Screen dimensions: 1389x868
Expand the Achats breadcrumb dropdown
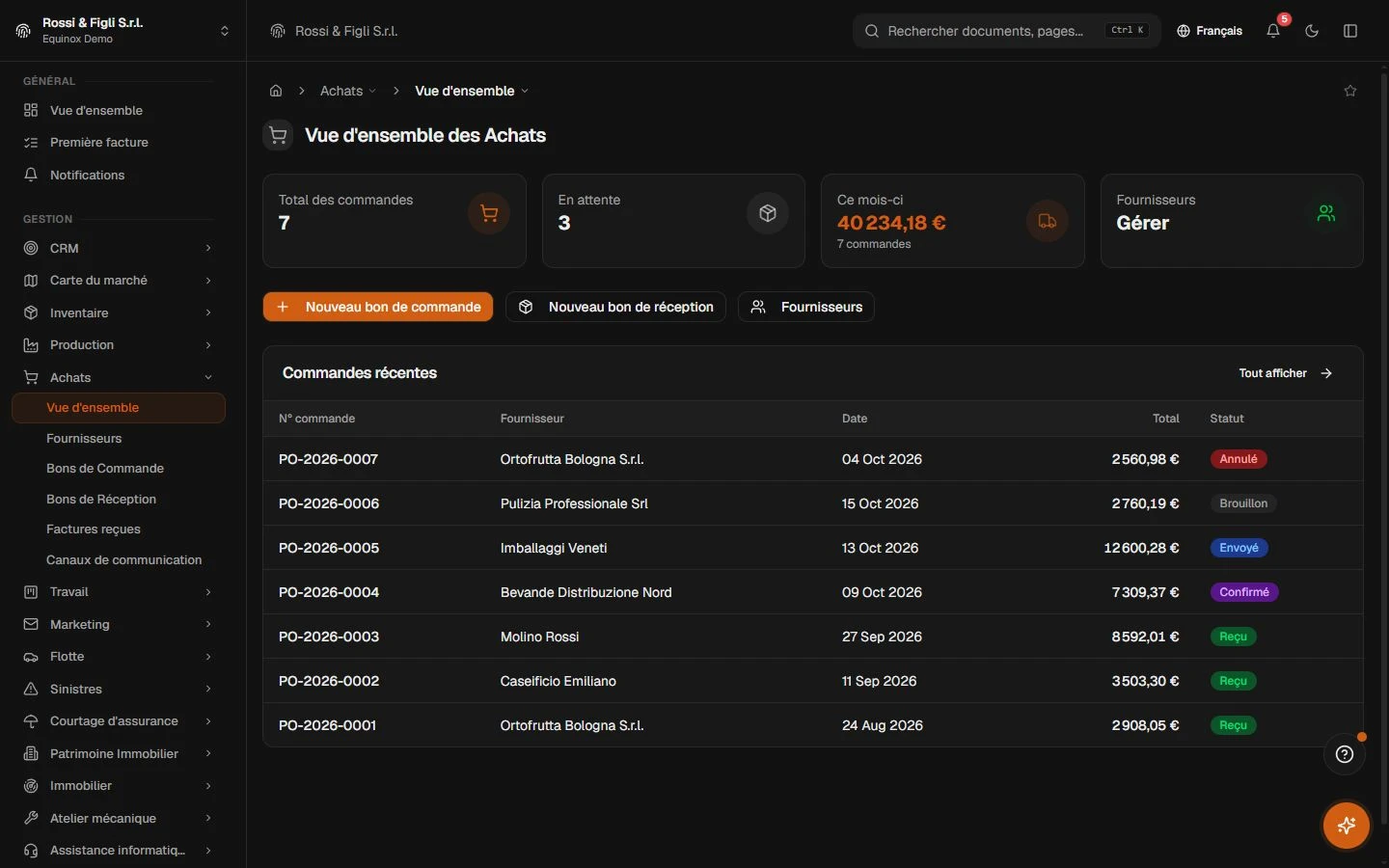[348, 91]
